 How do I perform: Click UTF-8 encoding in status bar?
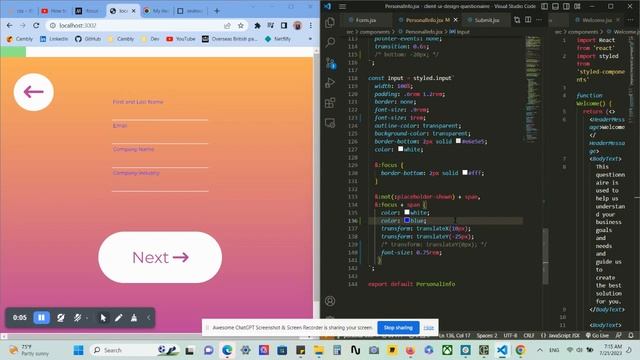(x=510, y=336)
